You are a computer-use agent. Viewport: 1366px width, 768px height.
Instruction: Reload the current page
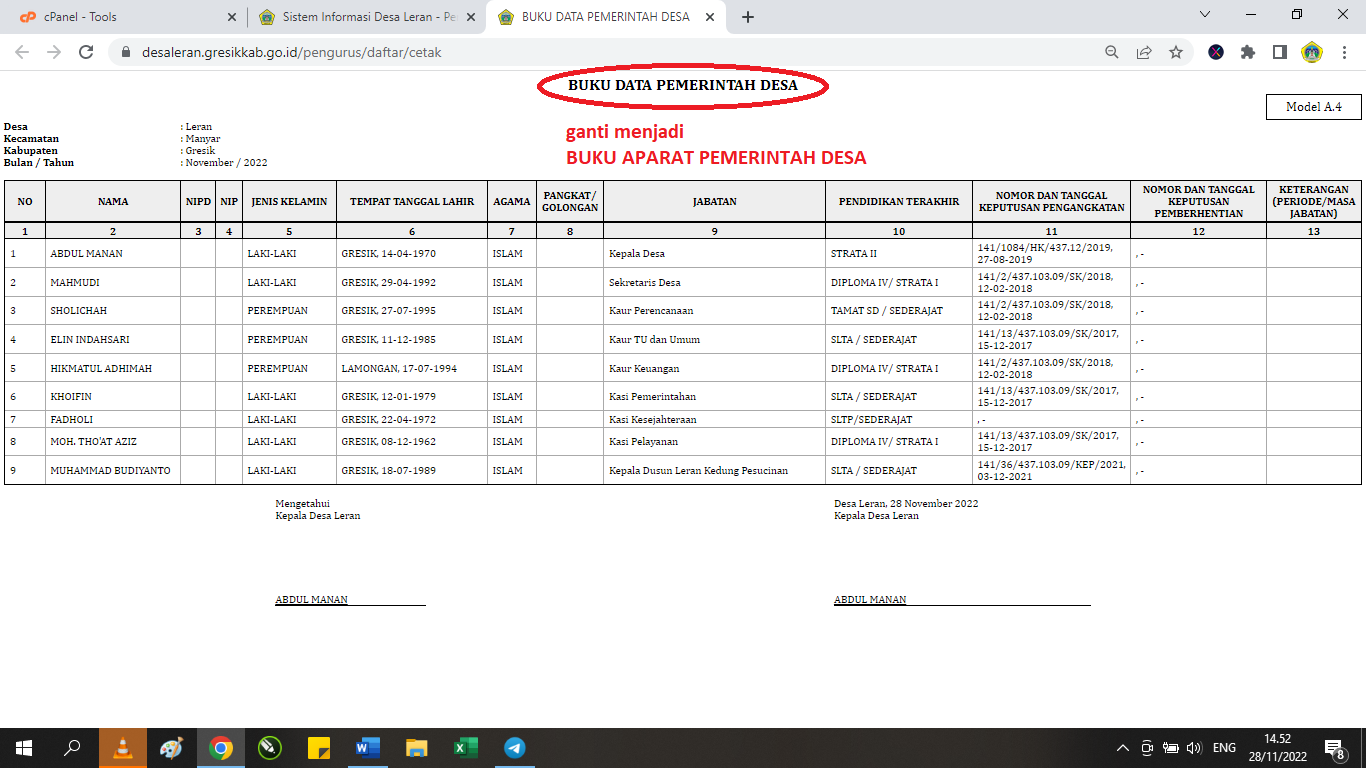click(x=86, y=51)
